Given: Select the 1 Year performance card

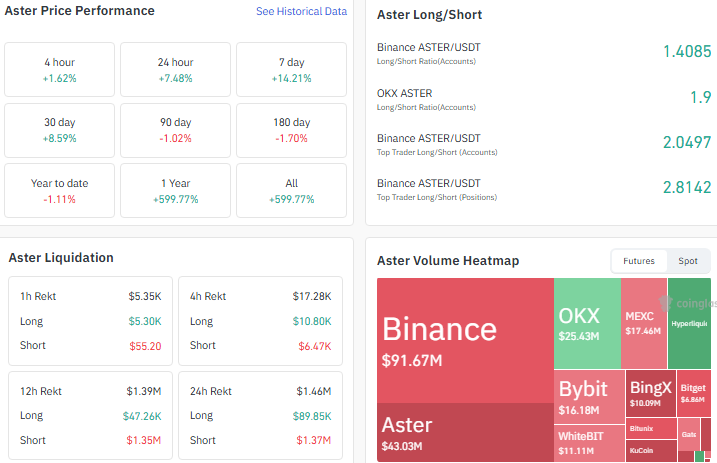Looking at the screenshot, I should 176,191.
